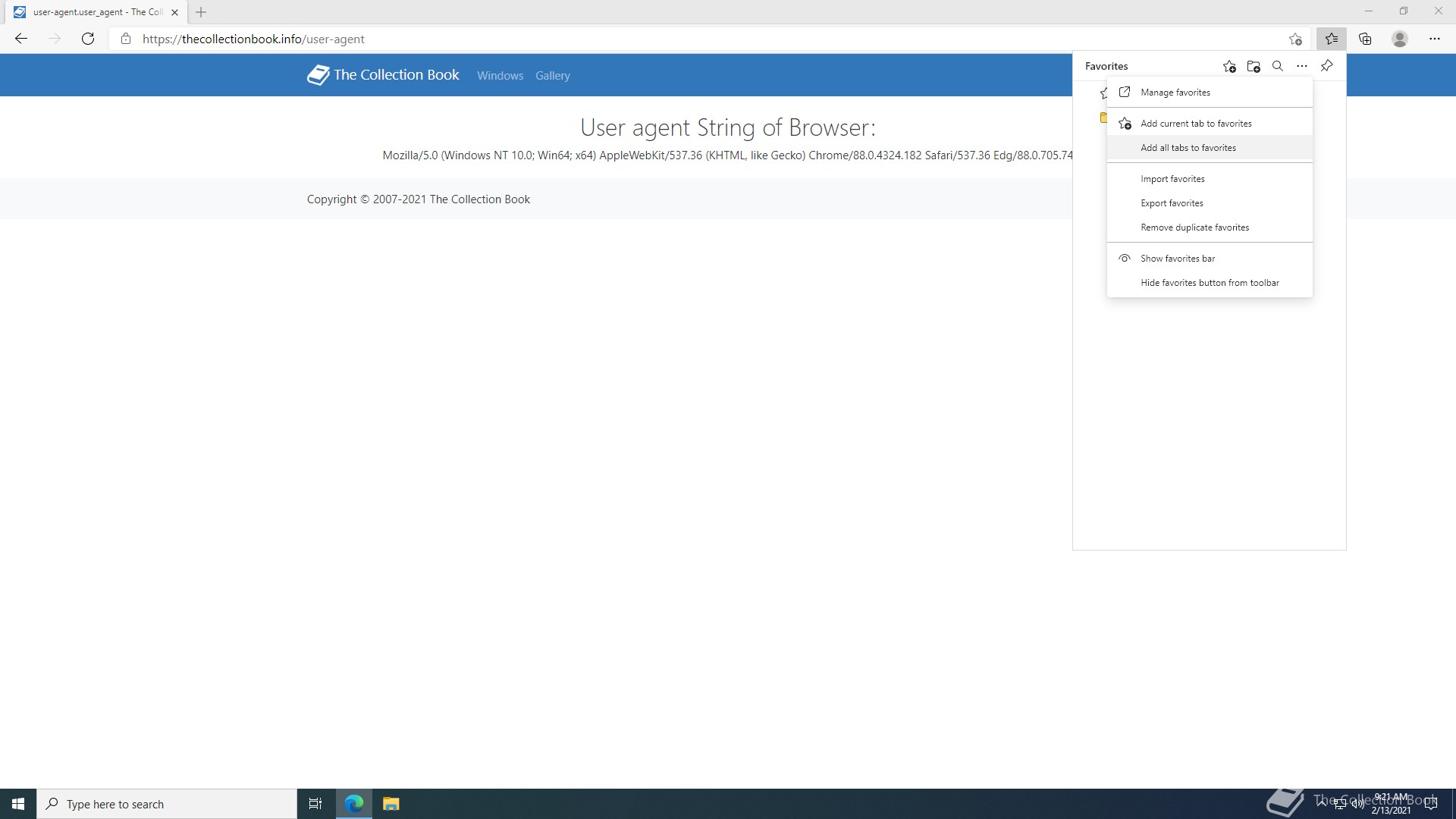Click the taskbar clock and date
This screenshot has height=819, width=1456.
[x=1391, y=804]
